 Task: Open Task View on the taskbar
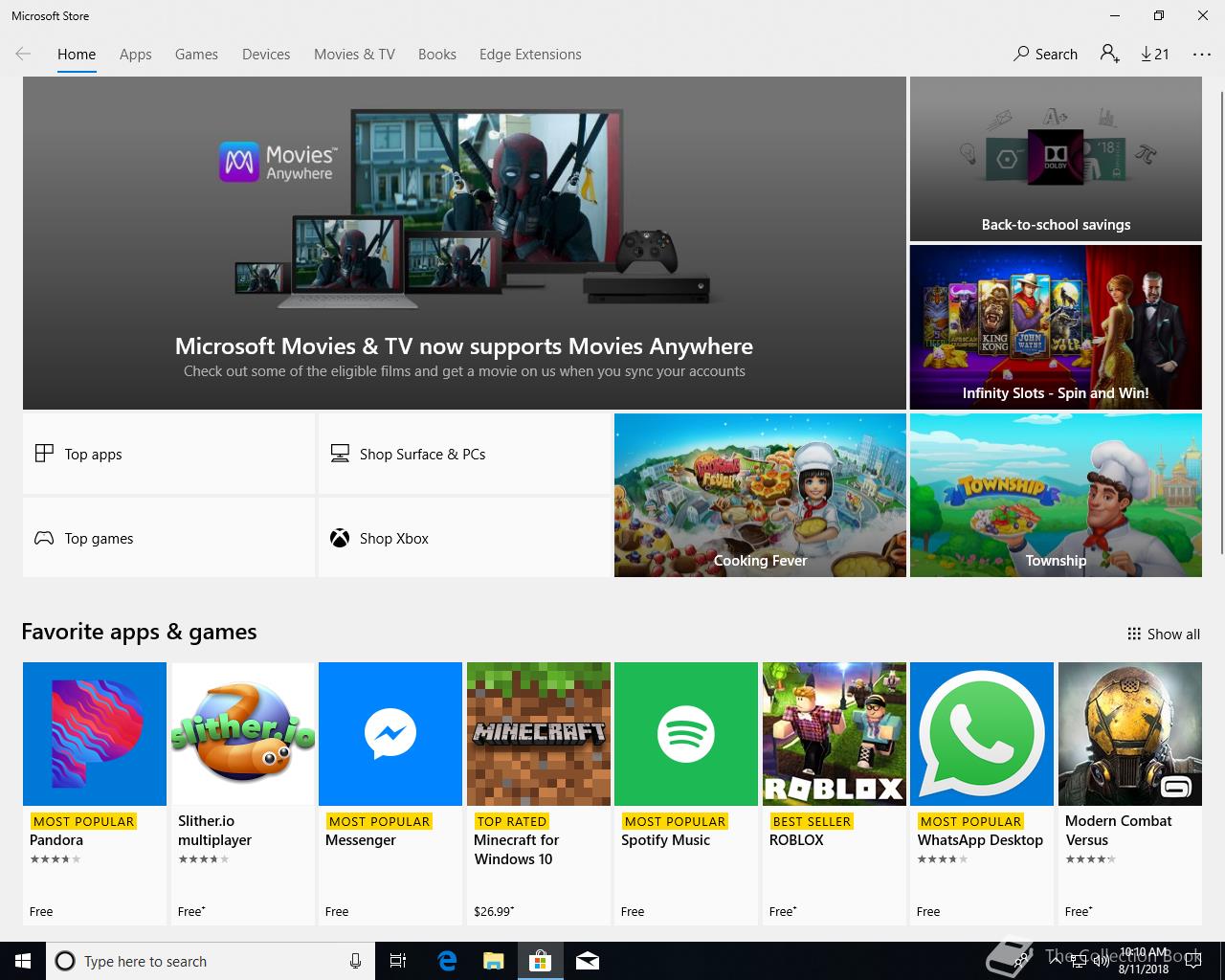[398, 961]
